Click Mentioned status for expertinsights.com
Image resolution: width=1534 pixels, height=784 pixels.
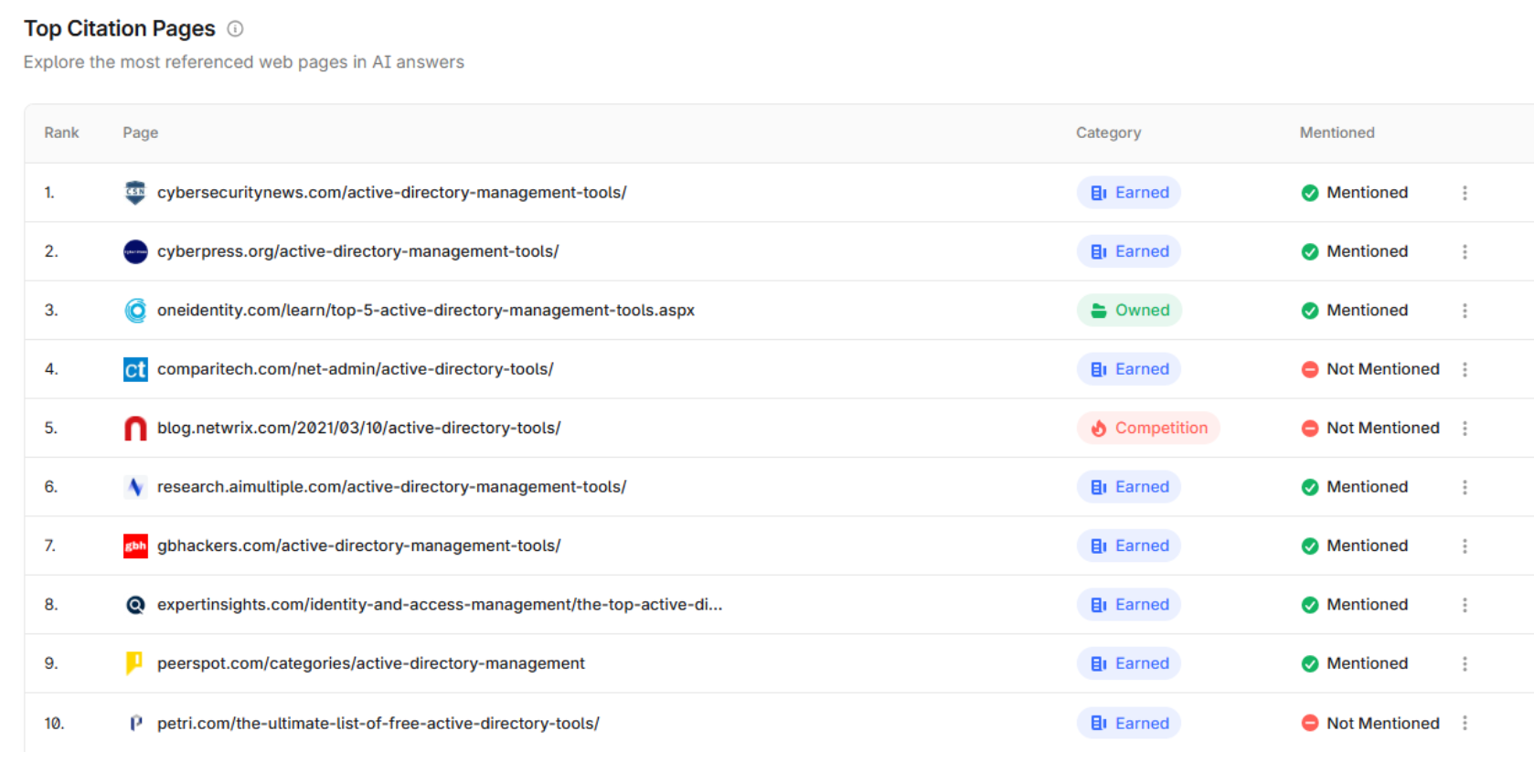pos(1355,605)
